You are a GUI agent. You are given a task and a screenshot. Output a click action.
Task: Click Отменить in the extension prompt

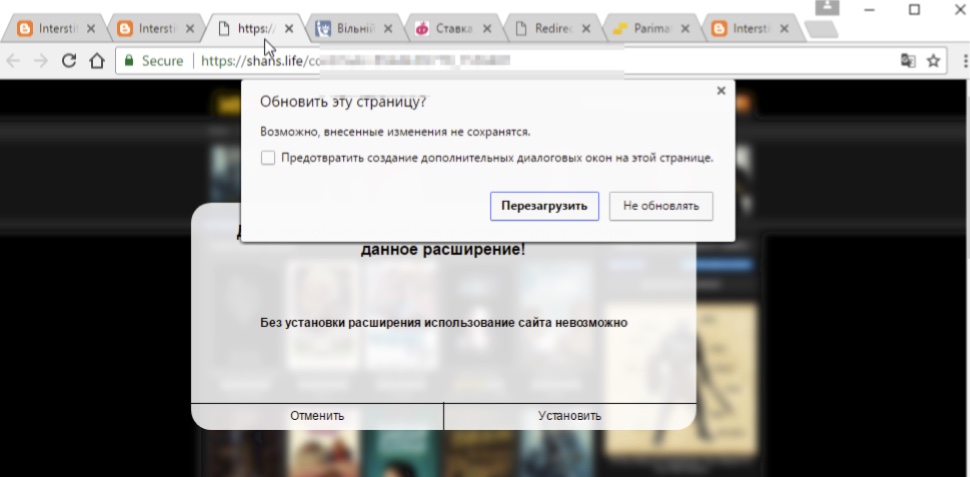pyautogui.click(x=317, y=416)
